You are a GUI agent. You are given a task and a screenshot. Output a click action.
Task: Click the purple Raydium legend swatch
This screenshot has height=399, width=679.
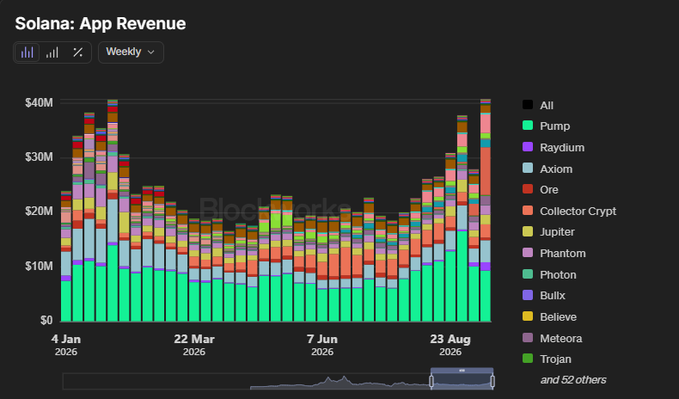[527, 147]
